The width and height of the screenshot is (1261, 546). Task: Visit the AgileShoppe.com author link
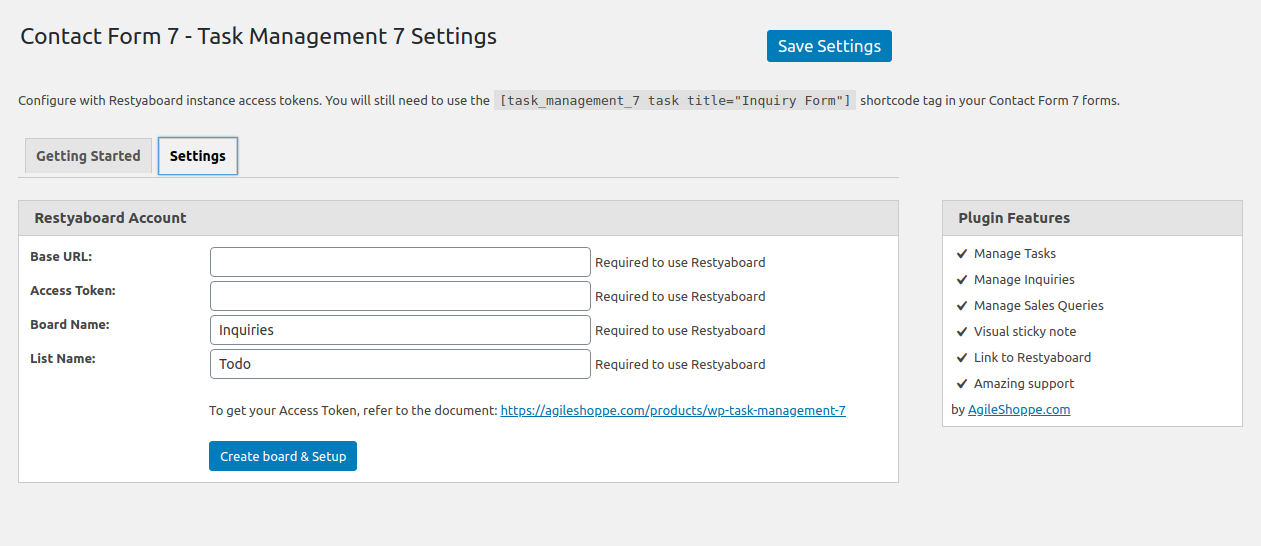coord(1019,409)
